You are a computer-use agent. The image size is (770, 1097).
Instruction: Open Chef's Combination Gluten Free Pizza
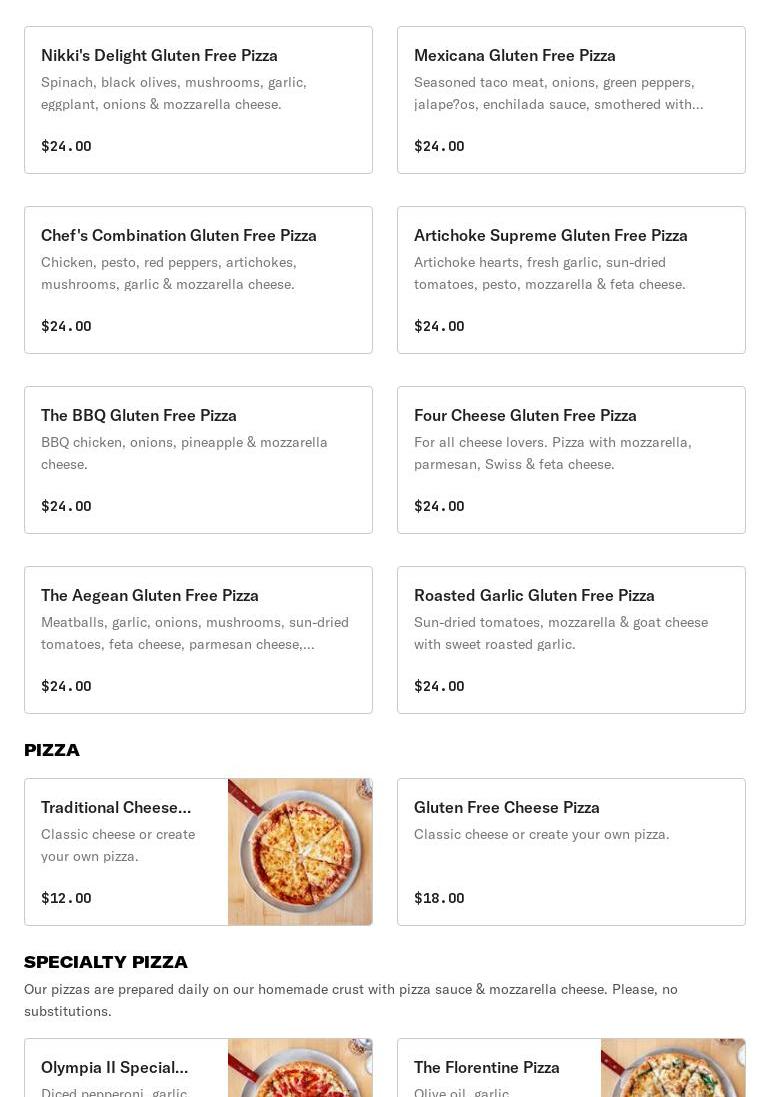pyautogui.click(x=178, y=236)
